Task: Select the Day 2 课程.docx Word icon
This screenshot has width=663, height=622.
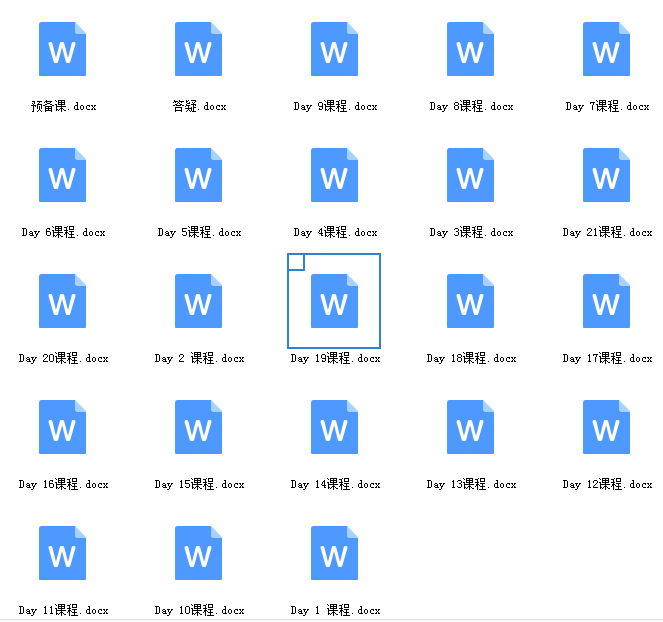Action: pos(199,301)
